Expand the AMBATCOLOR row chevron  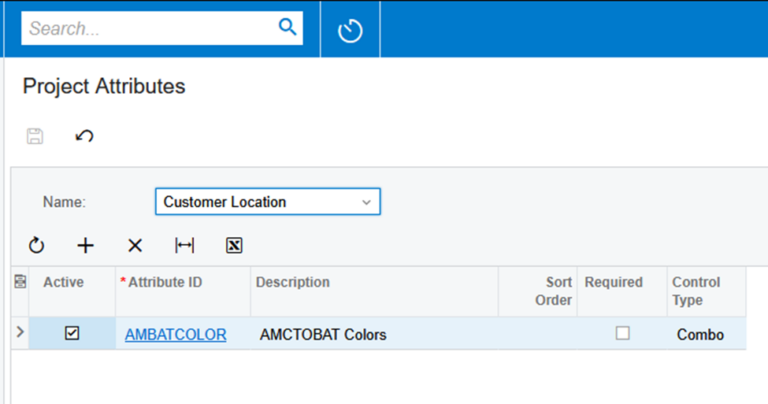click(20, 332)
